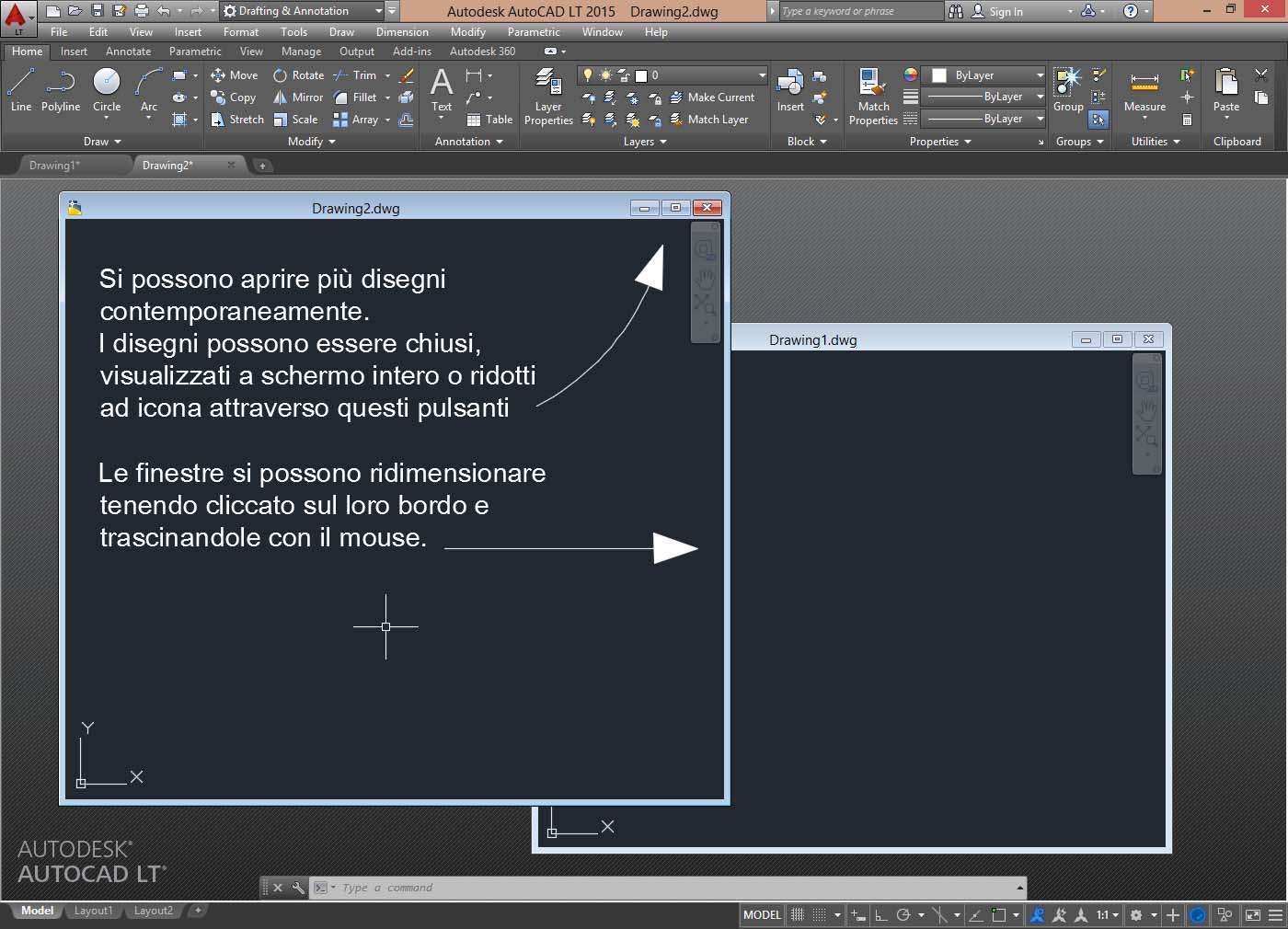
Task: Click the Move tool in Modify panel
Action: (235, 75)
